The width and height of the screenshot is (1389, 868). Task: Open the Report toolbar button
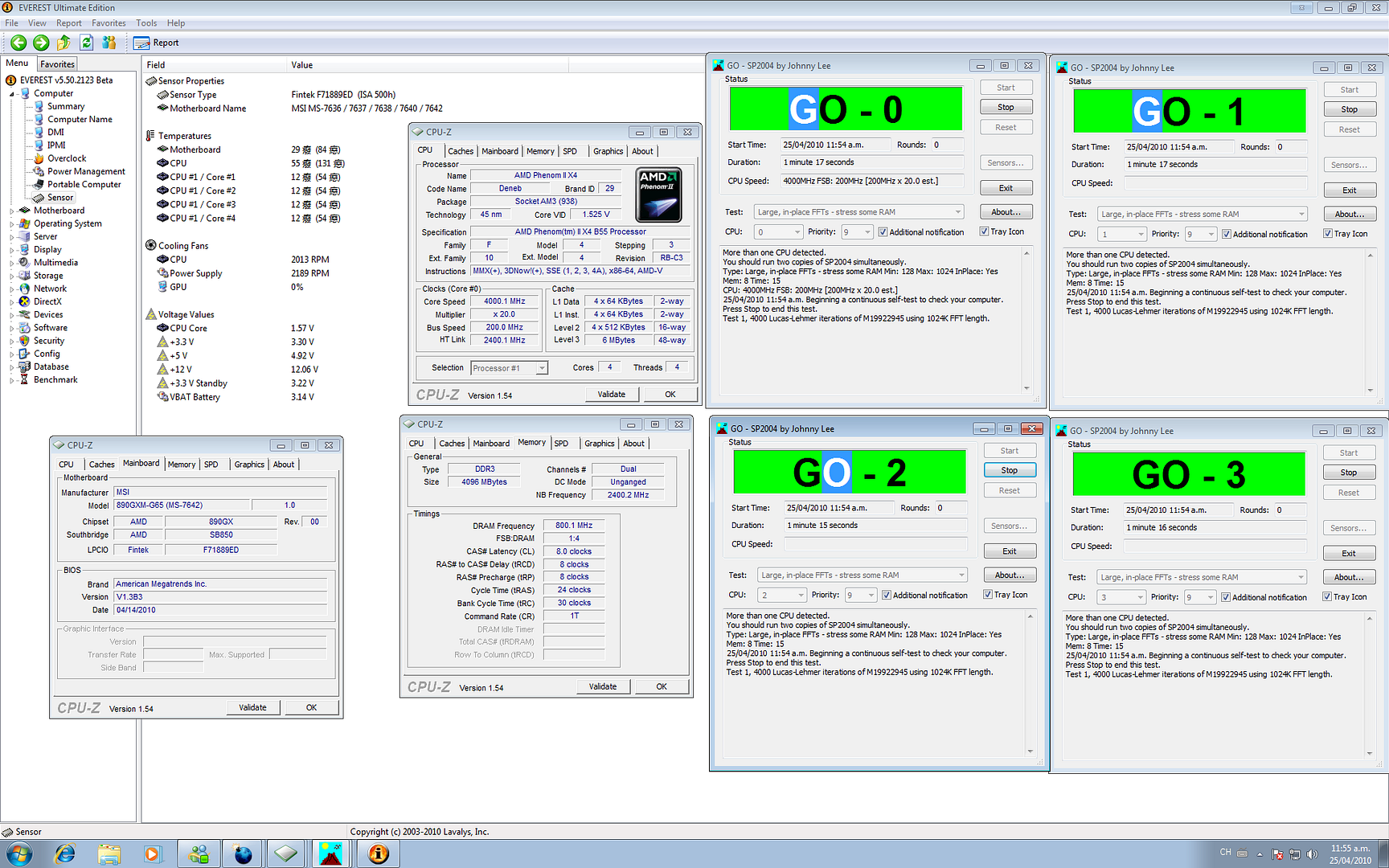(156, 43)
